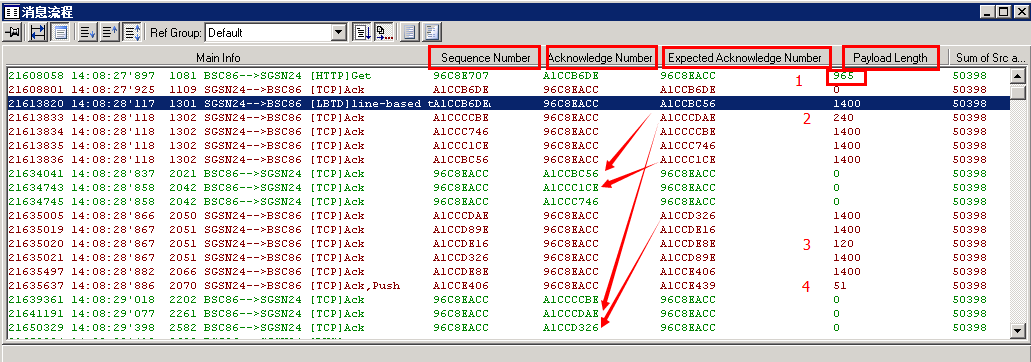This screenshot has width=1031, height=362.
Task: Click the Acknowledge Number column header
Action: [x=600, y=58]
